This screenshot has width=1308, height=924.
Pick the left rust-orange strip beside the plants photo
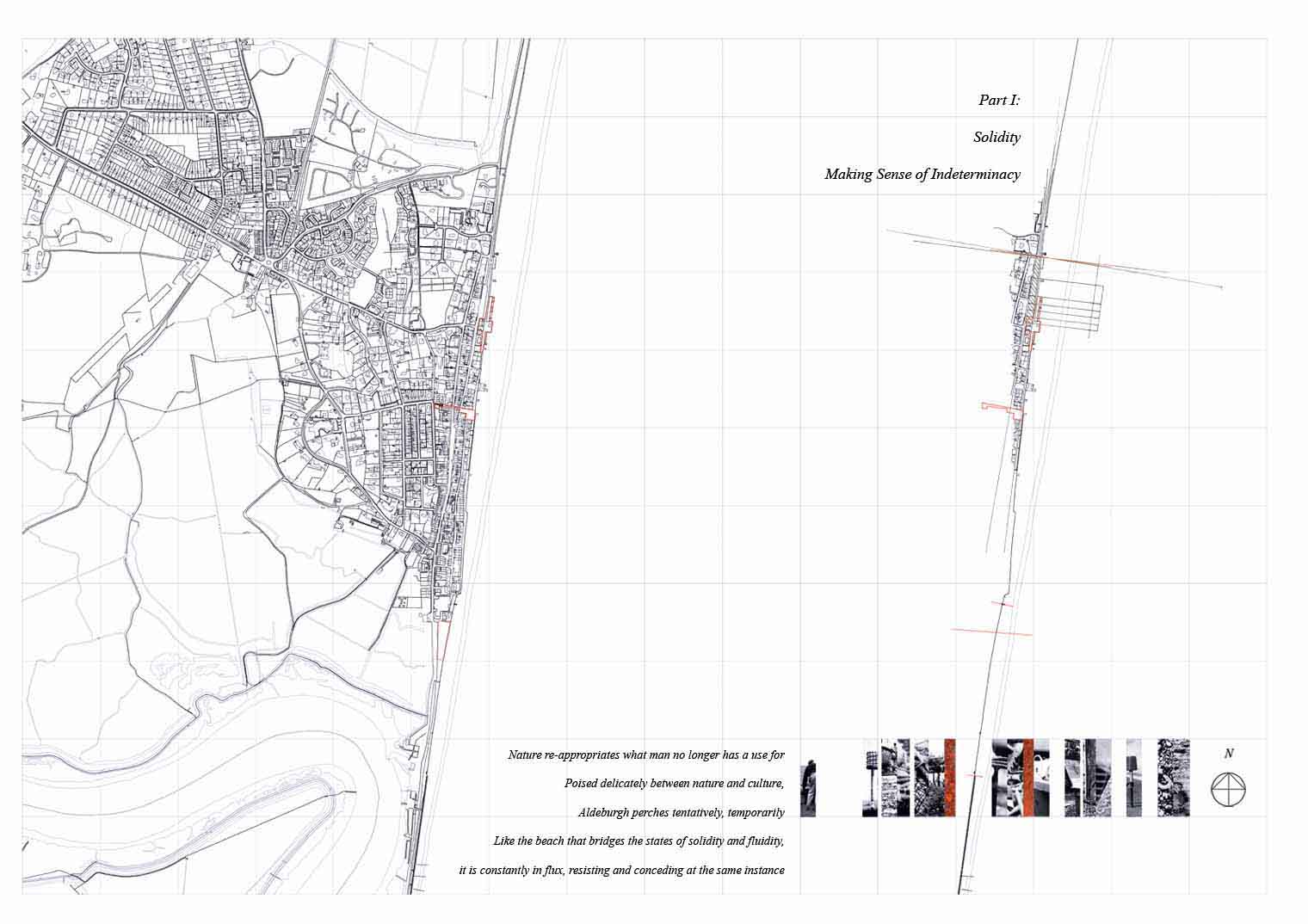click(950, 778)
